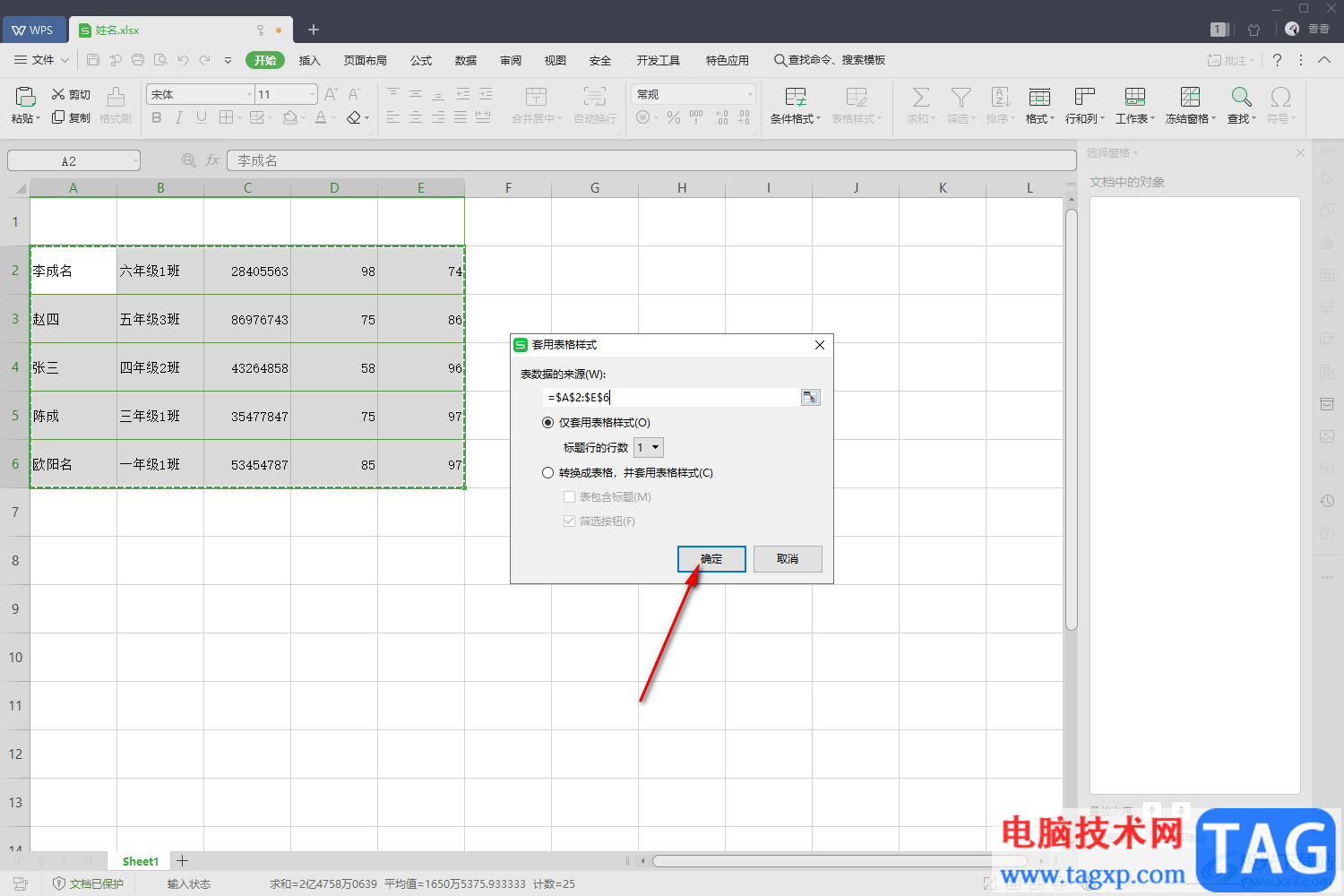This screenshot has height=896, width=1344.
Task: Click the Find magnifier icon
Action: [1242, 97]
